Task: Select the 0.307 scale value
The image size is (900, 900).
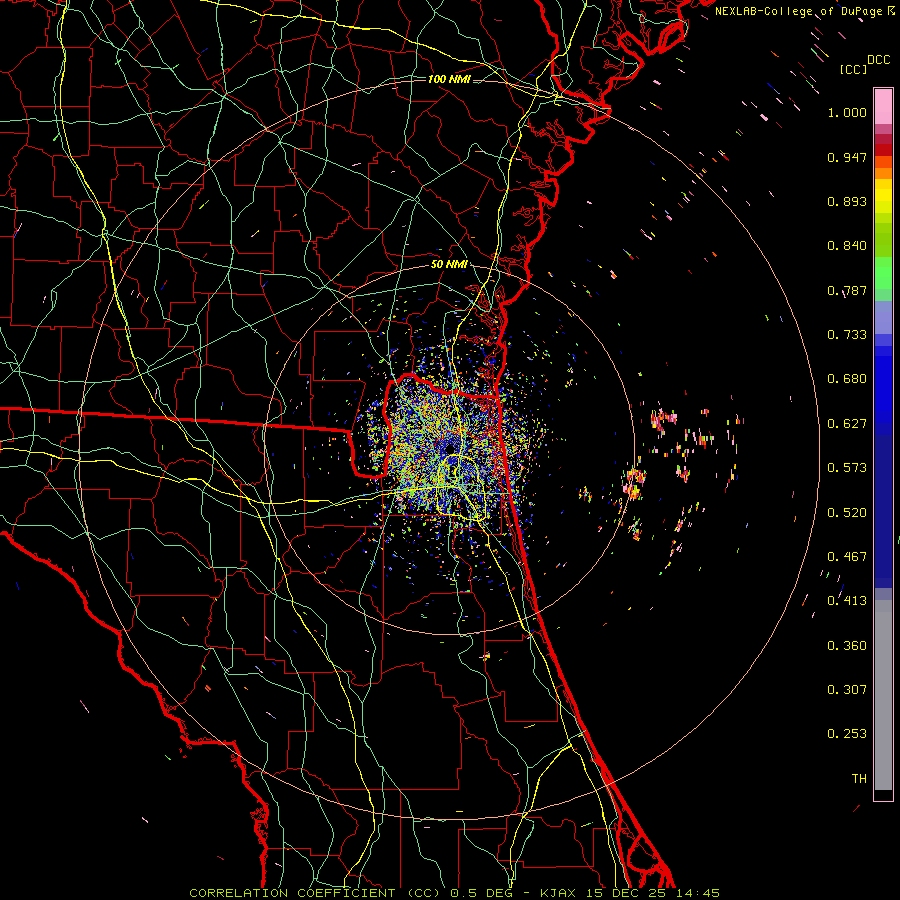Action: pos(847,690)
